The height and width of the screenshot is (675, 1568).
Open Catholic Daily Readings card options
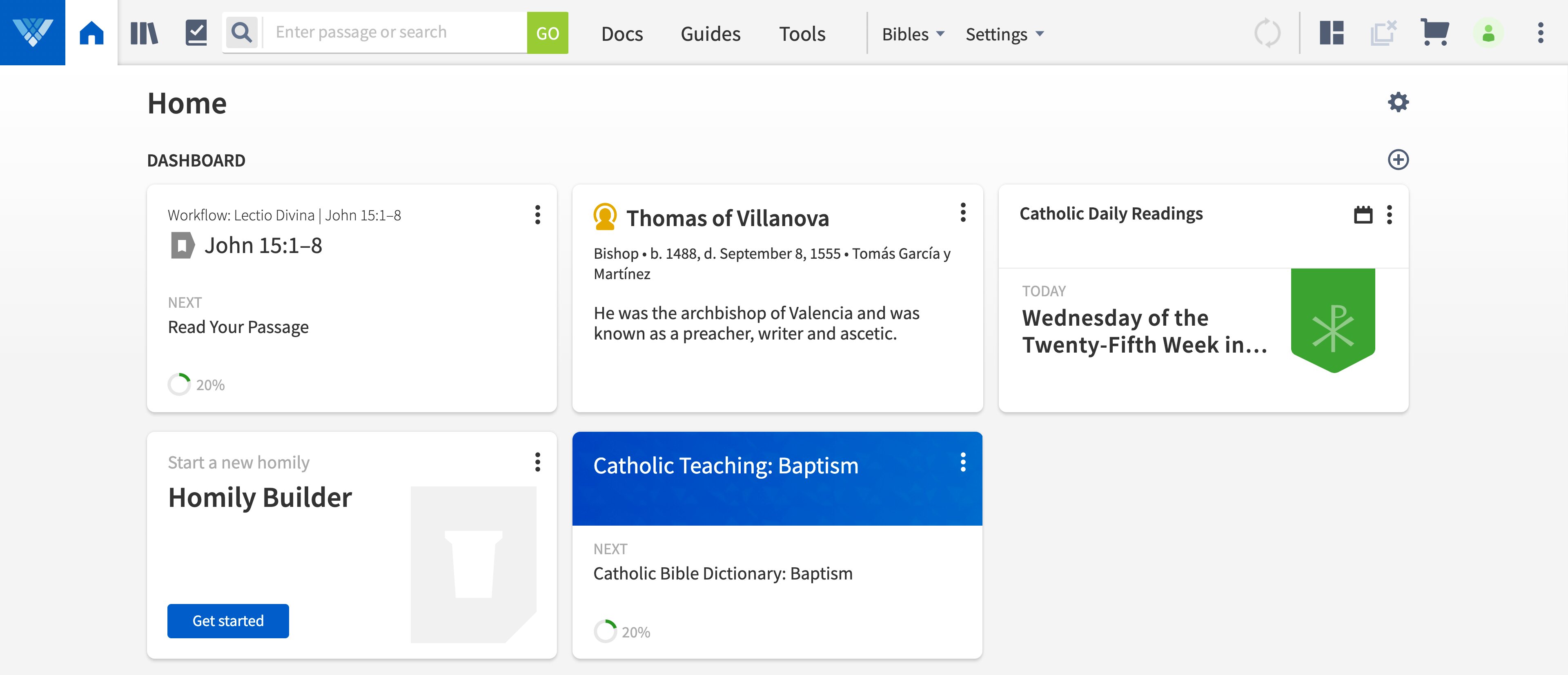1390,215
